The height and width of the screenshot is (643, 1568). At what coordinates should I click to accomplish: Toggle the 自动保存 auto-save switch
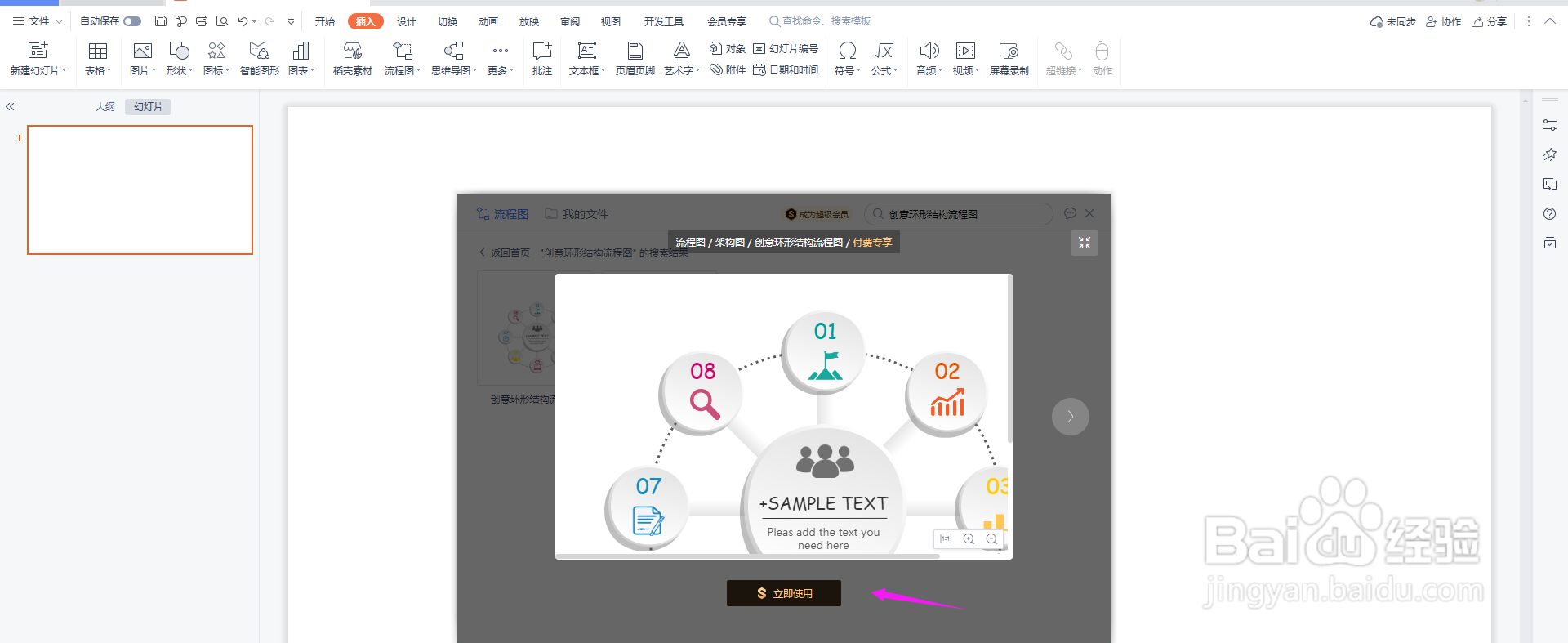(132, 21)
